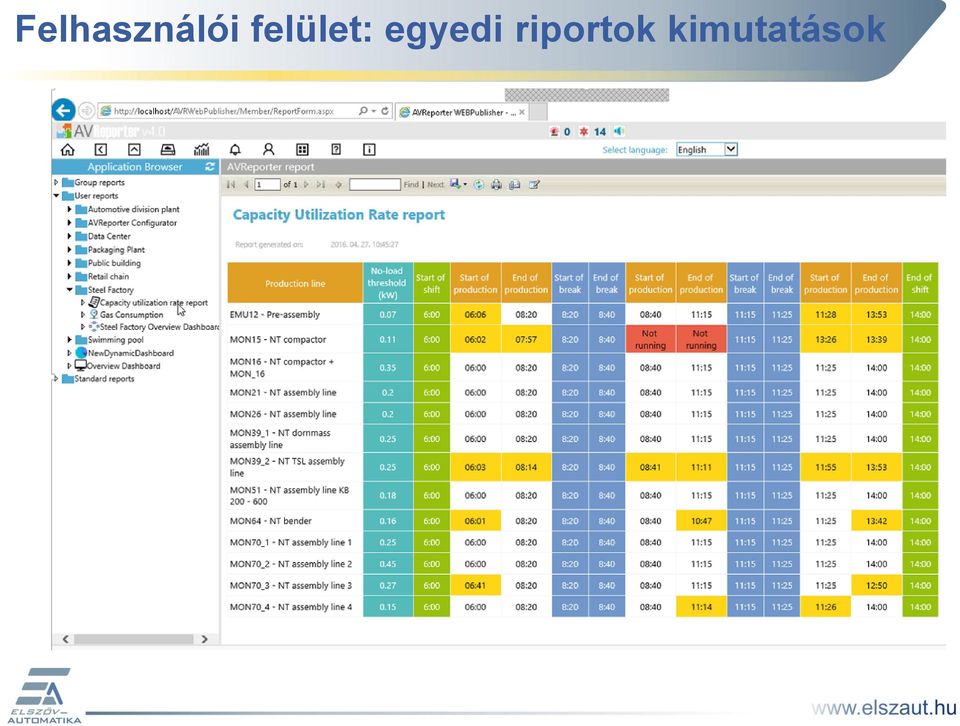The height and width of the screenshot is (726, 960).
Task: Click the search magnifier in address bar
Action: [362, 111]
